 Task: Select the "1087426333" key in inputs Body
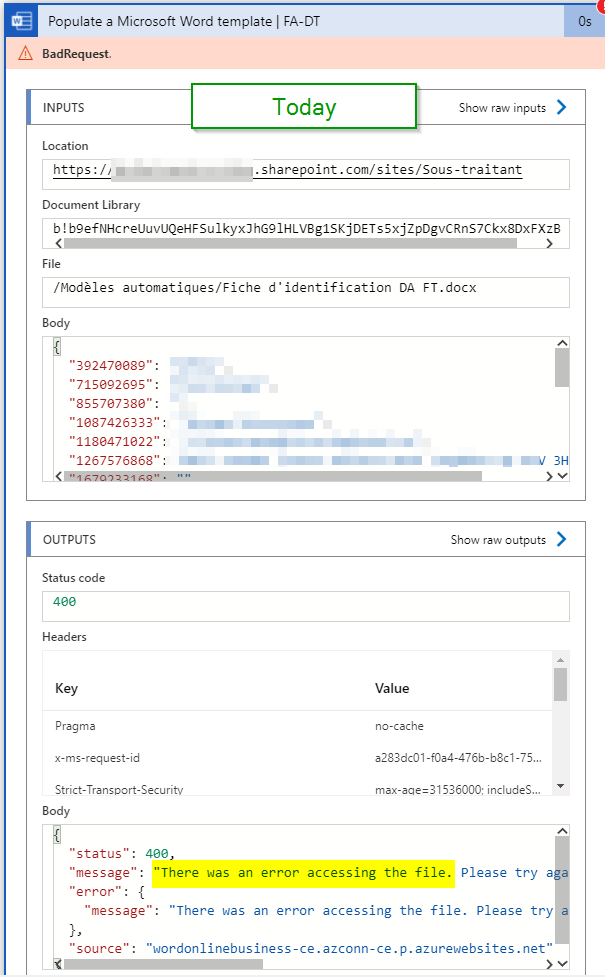115,422
